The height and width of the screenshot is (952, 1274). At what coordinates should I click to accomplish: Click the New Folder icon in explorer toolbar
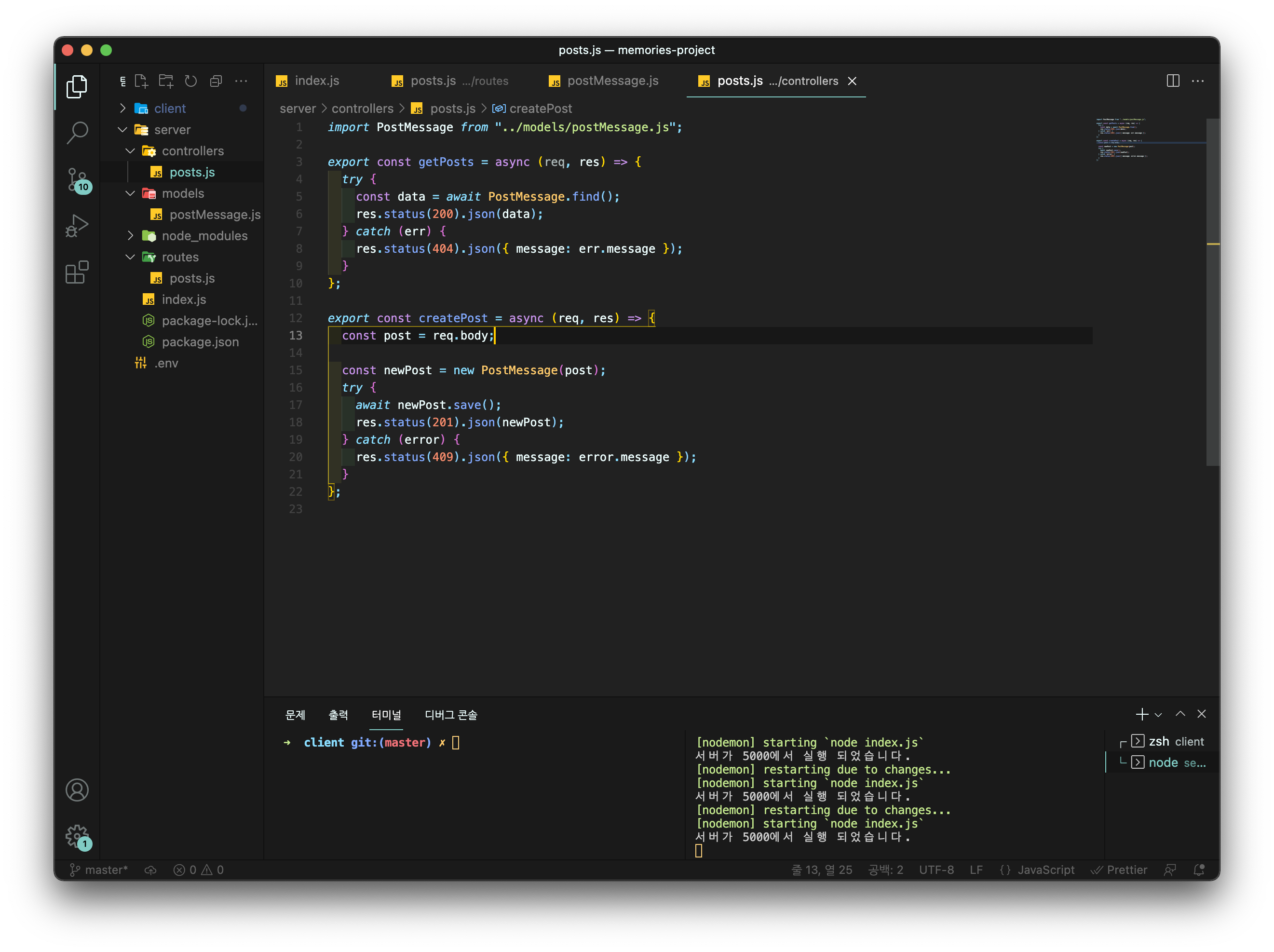pos(166,81)
